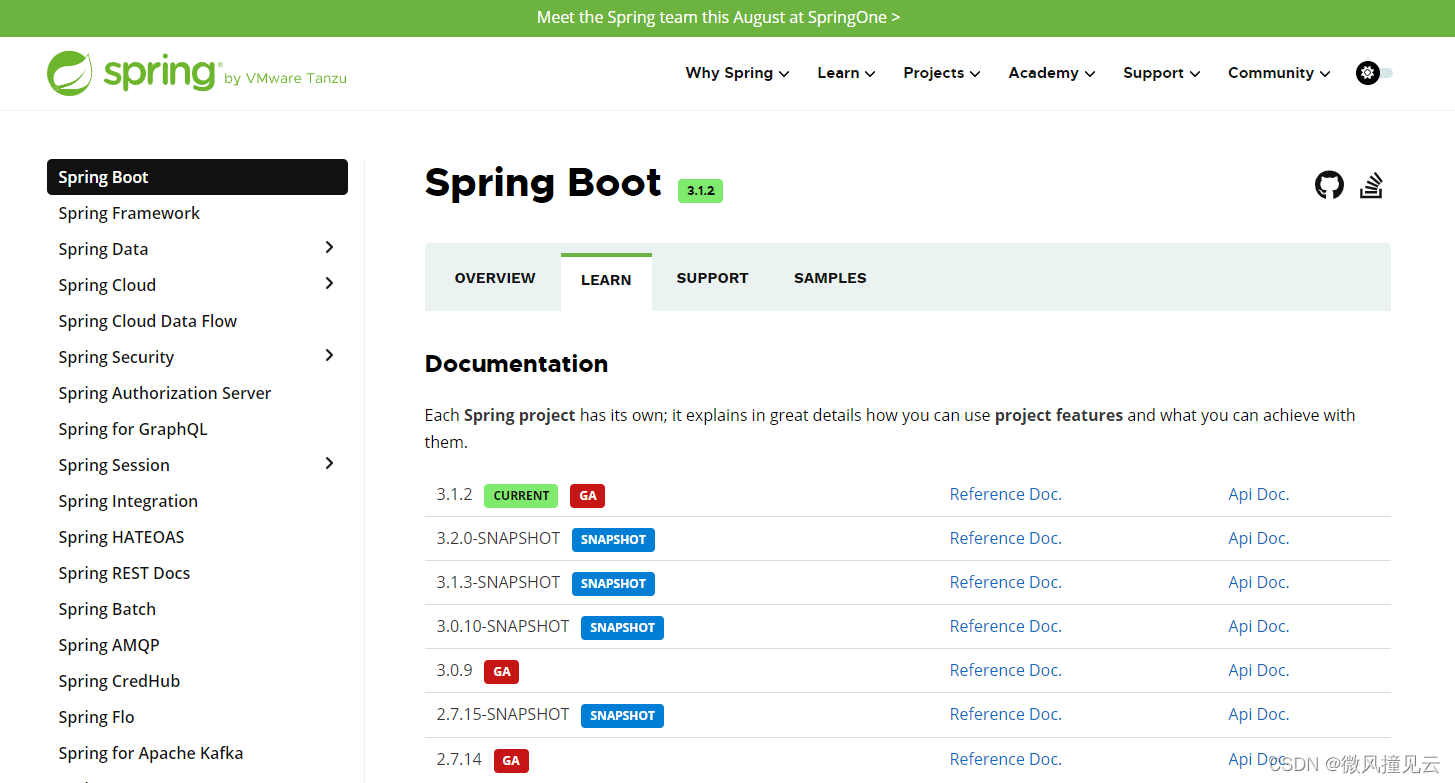This screenshot has height=783, width=1455.
Task: Open Spring Cloud project link
Action: (x=107, y=285)
